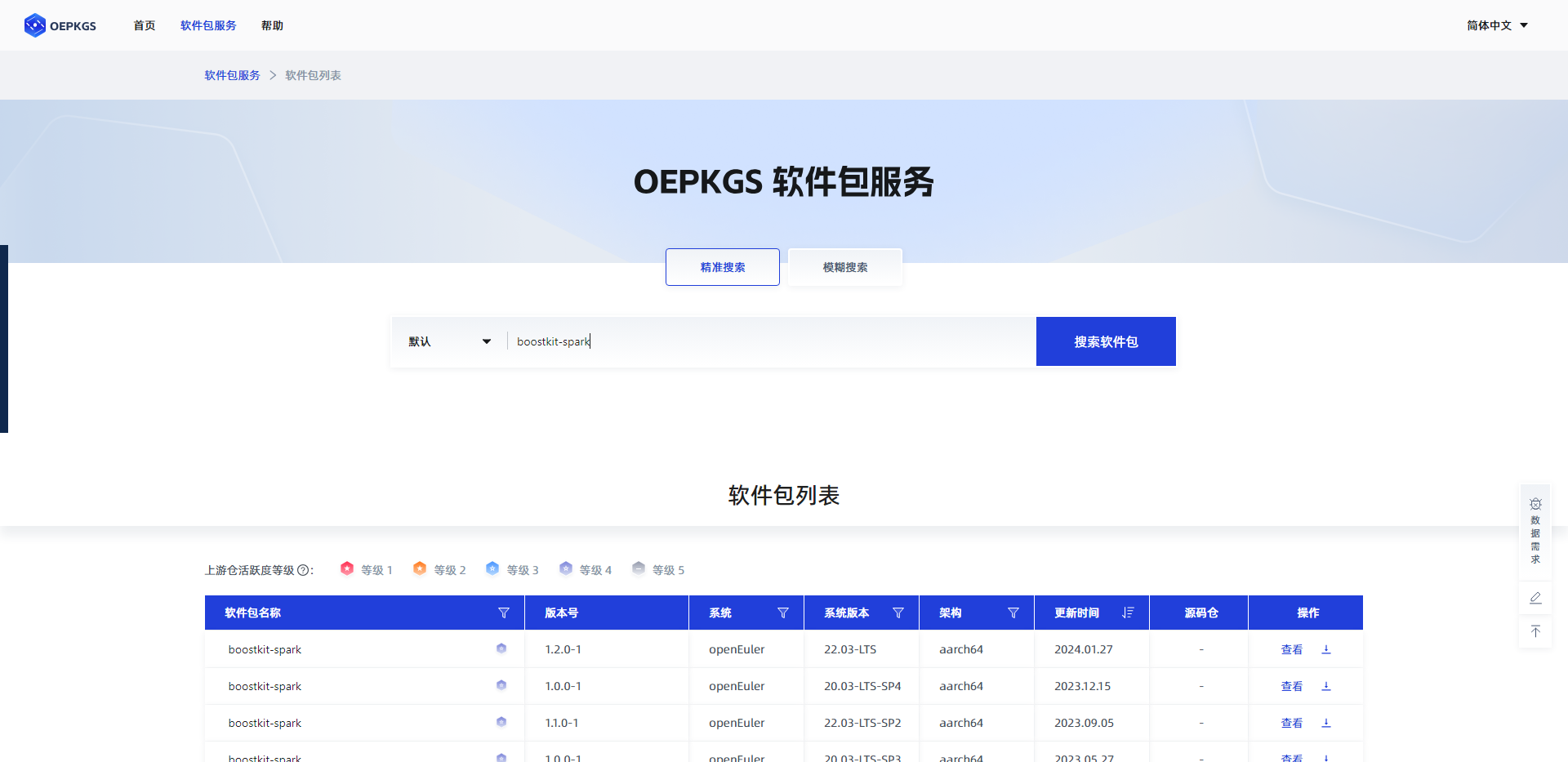Click the 20.03-LTS-SP4 system version cell

(x=862, y=686)
